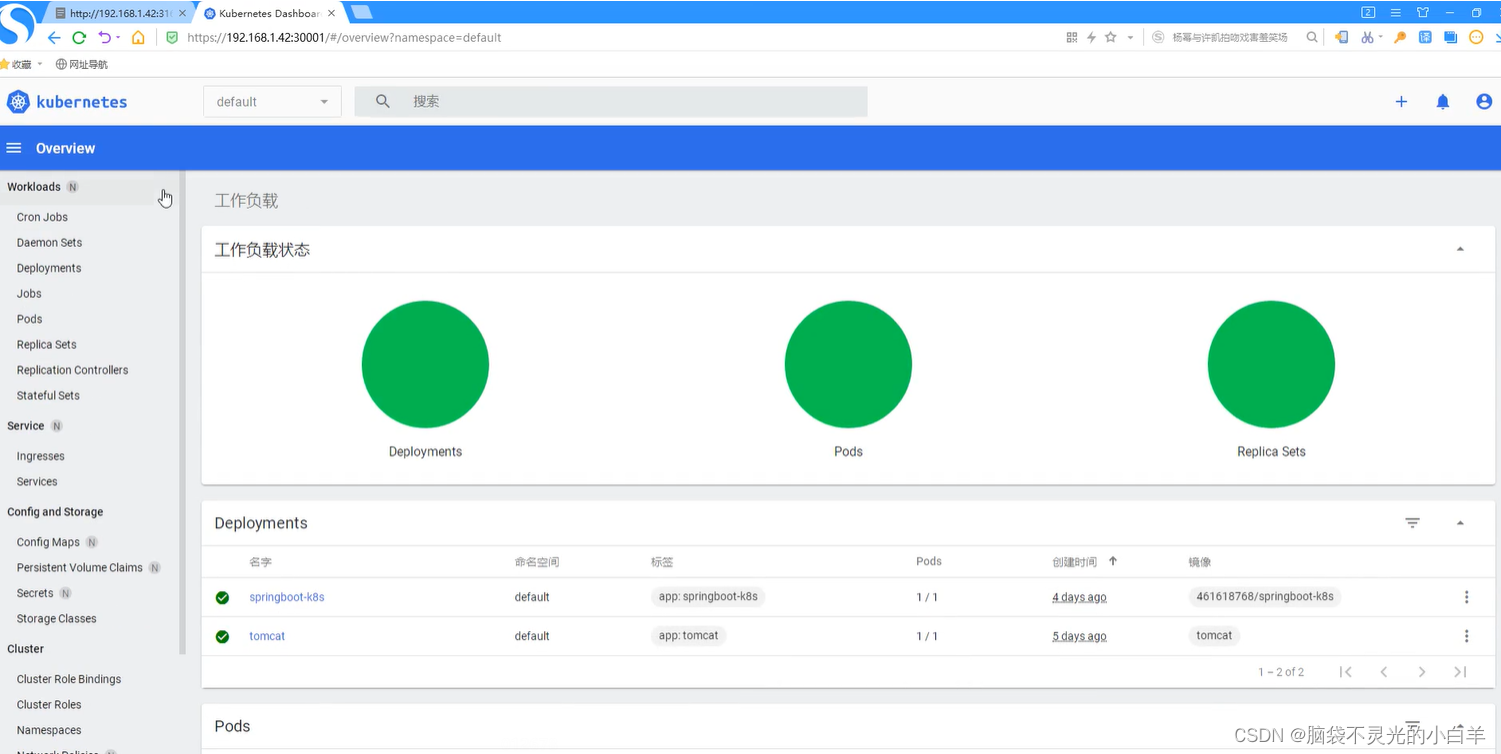Click the Deployments green status circle
The image size is (1501, 754).
425,364
